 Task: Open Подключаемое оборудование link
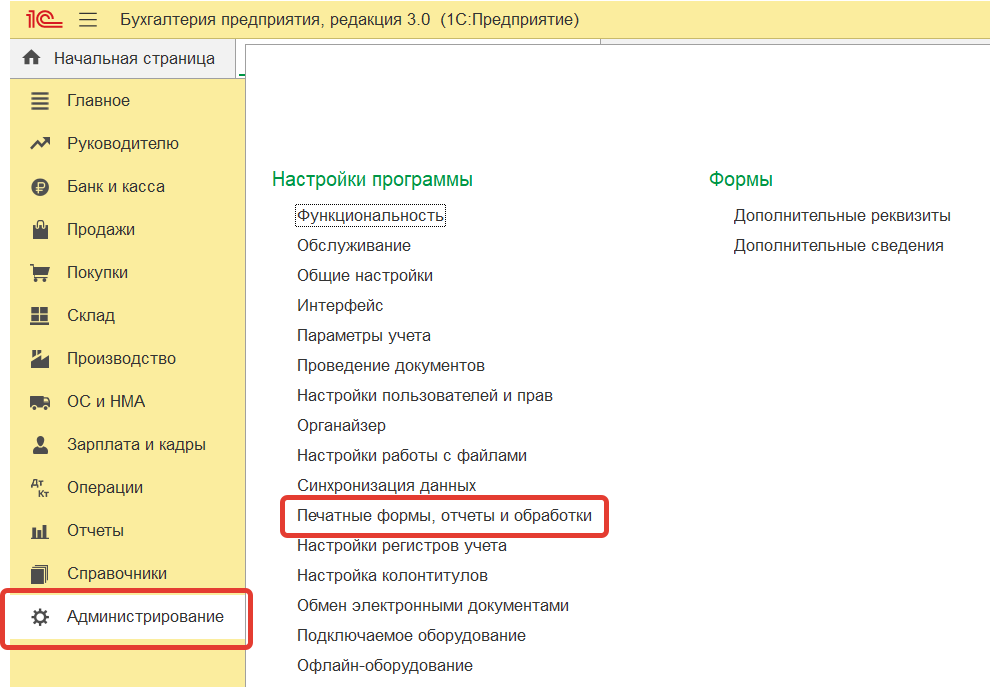pyautogui.click(x=412, y=636)
